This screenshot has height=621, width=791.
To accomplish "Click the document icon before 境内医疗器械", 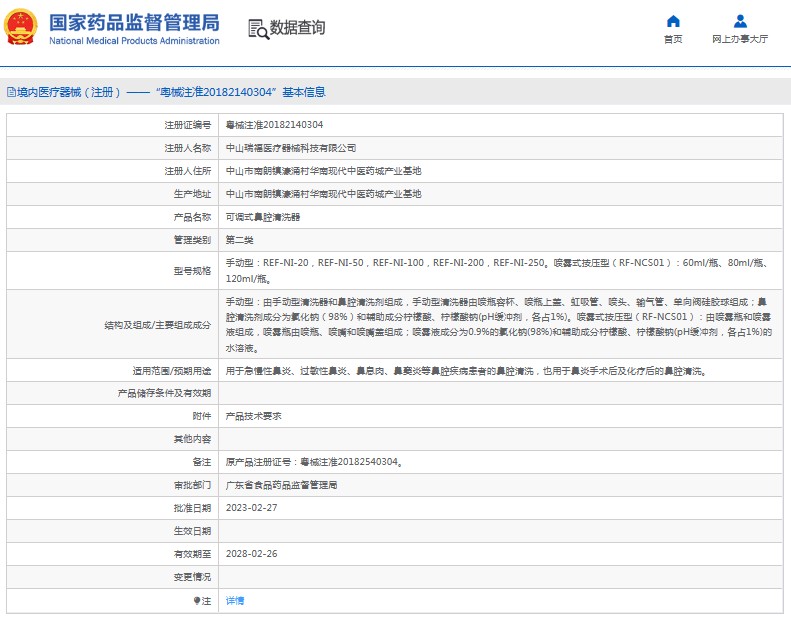I will pyautogui.click(x=11, y=92).
